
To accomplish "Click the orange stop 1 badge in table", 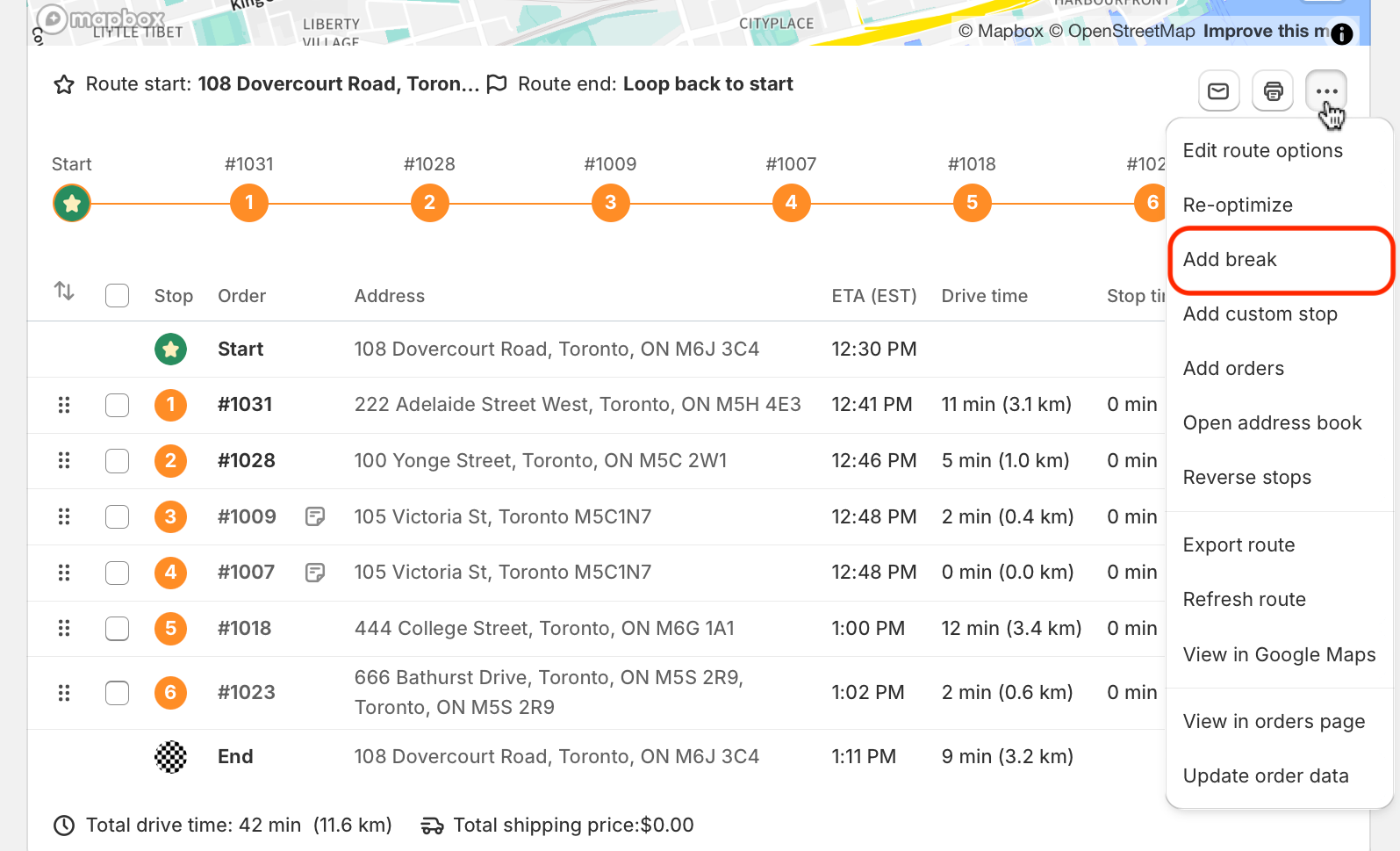I will click(x=171, y=405).
